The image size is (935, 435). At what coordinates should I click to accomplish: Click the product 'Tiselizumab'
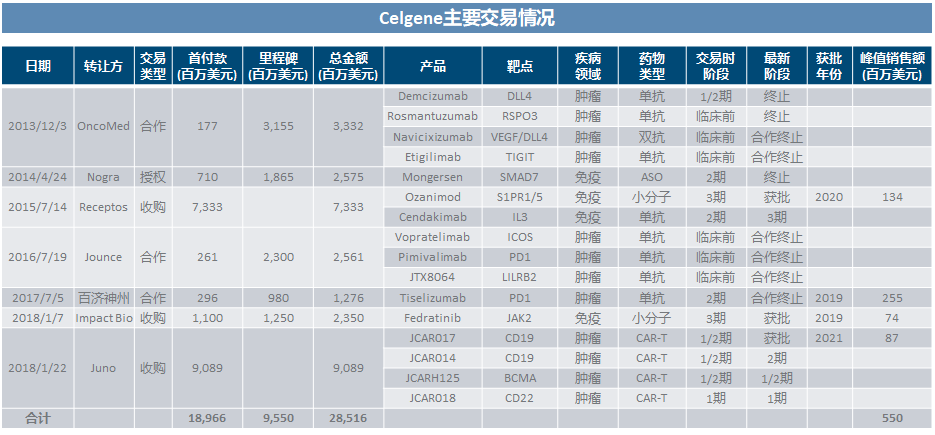point(433,298)
